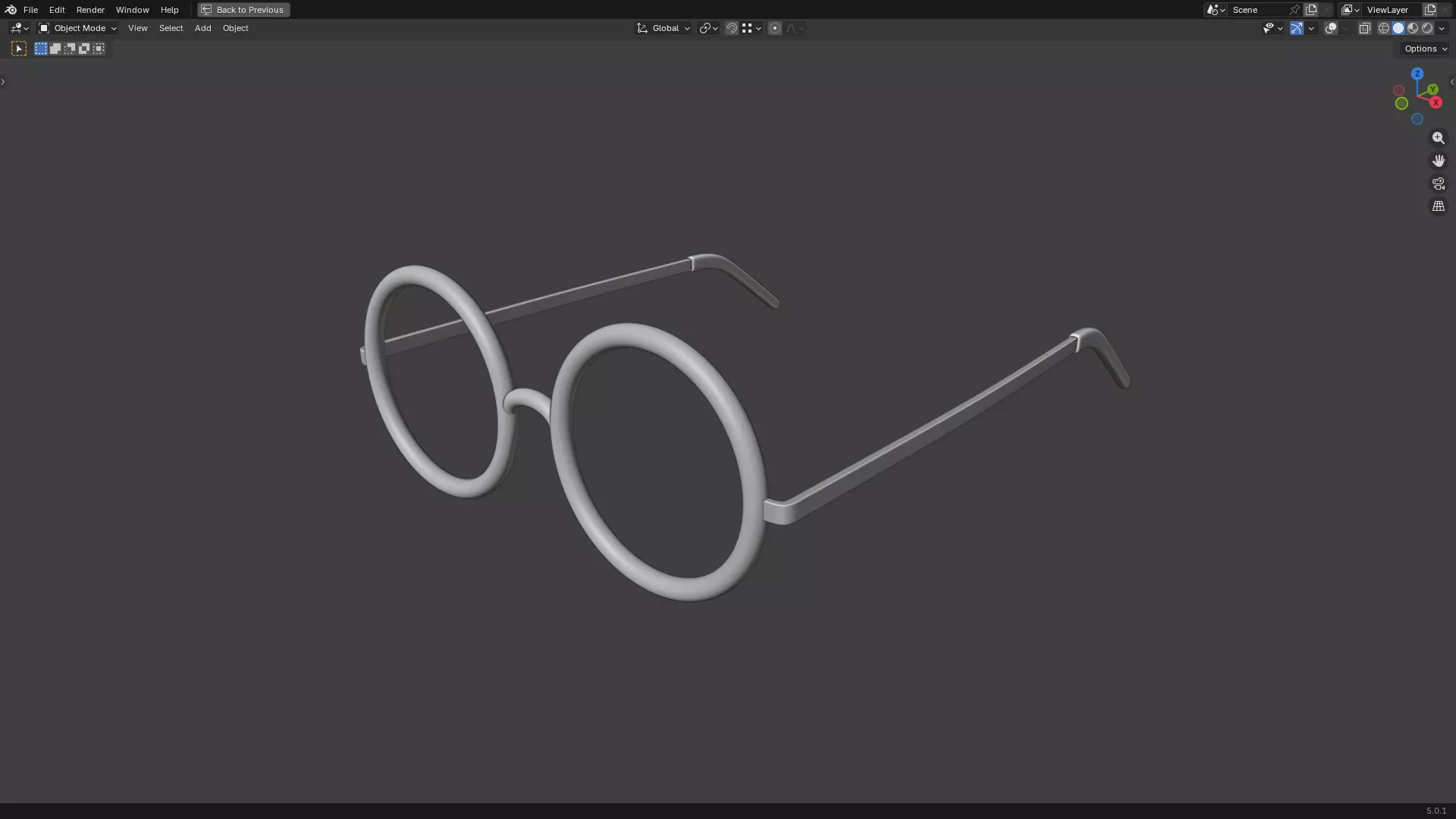Open the Help menu

[169, 10]
